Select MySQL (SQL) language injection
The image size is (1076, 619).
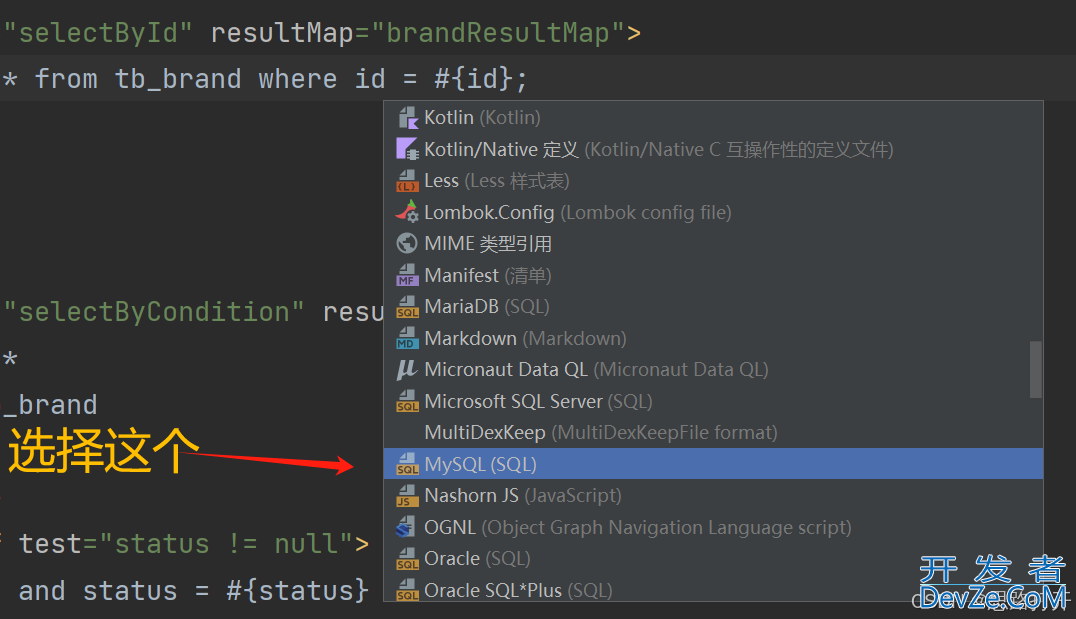[714, 465]
